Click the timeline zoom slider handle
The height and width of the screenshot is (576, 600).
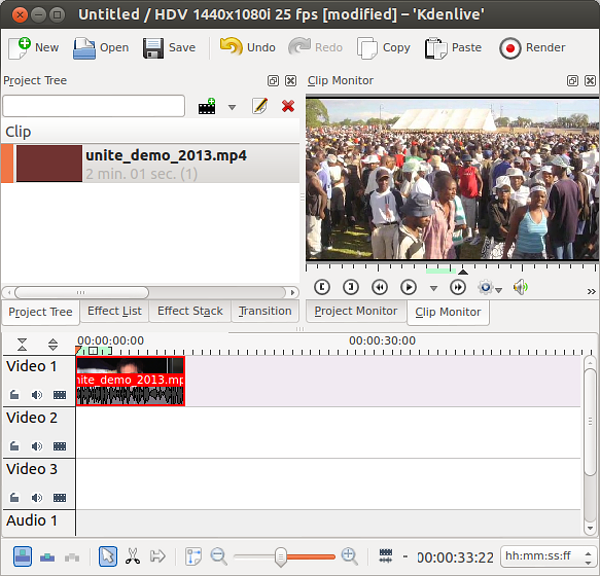282,557
